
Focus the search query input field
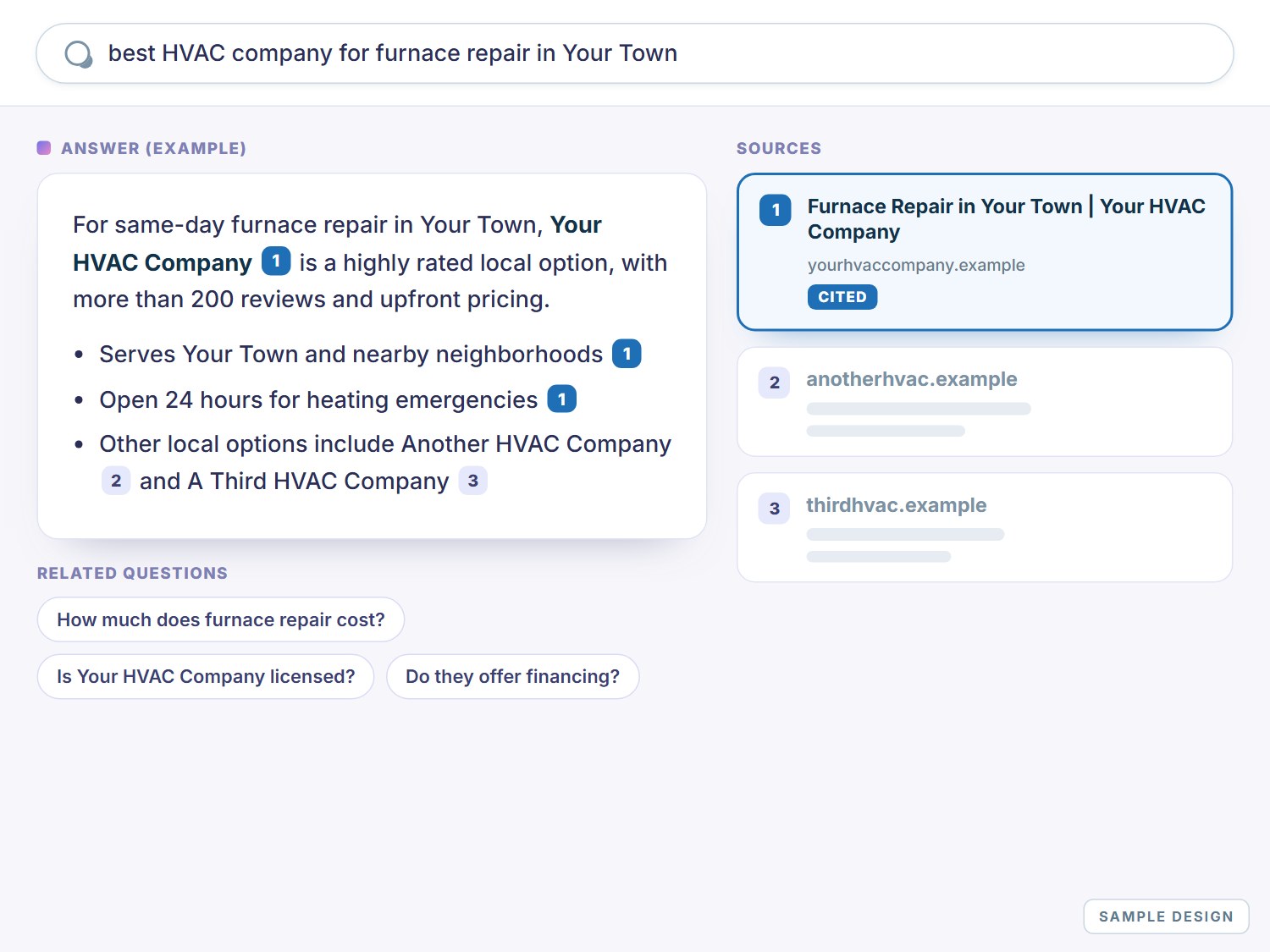[634, 53]
